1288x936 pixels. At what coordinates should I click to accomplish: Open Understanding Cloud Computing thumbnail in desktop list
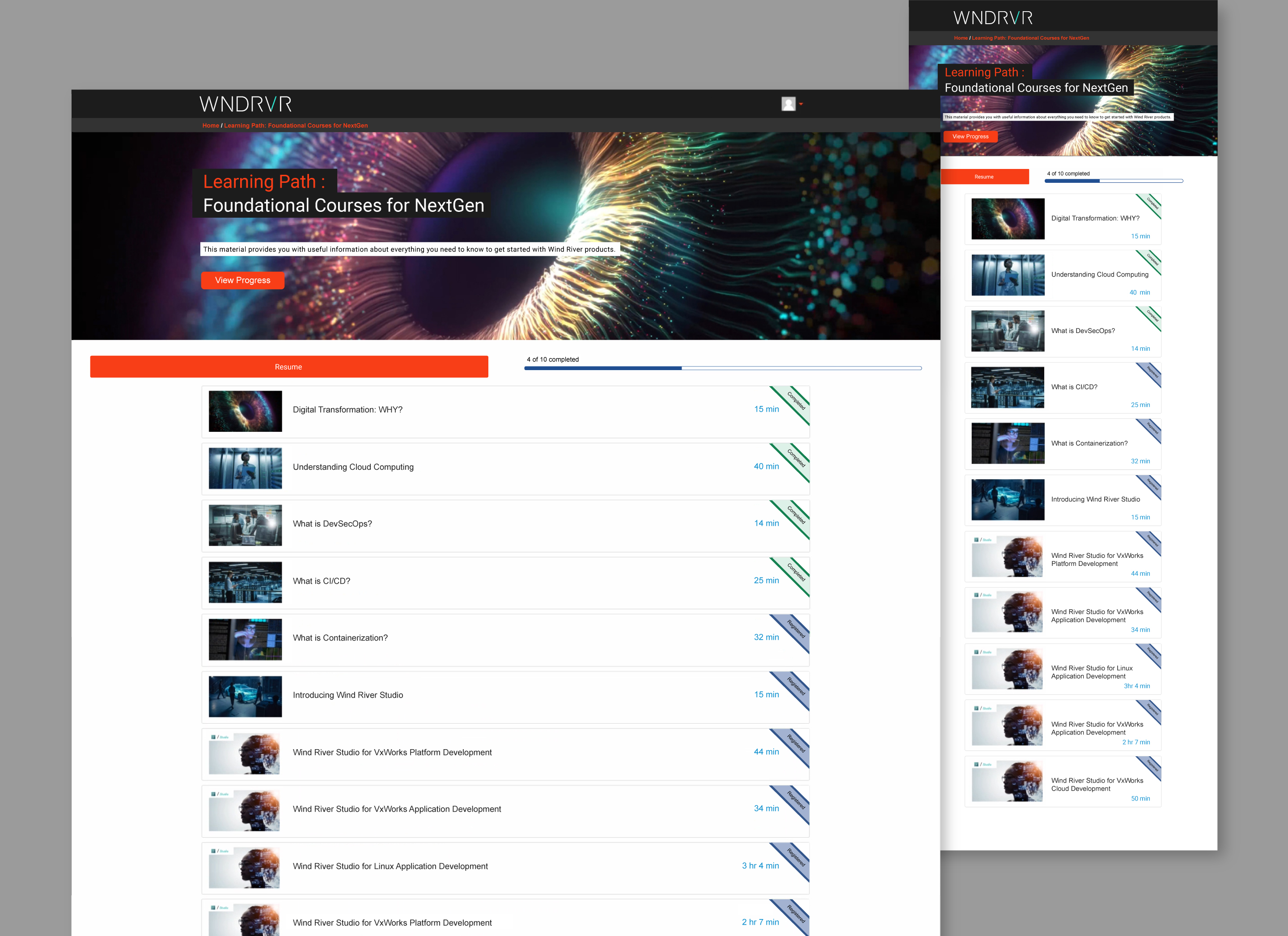click(x=246, y=468)
